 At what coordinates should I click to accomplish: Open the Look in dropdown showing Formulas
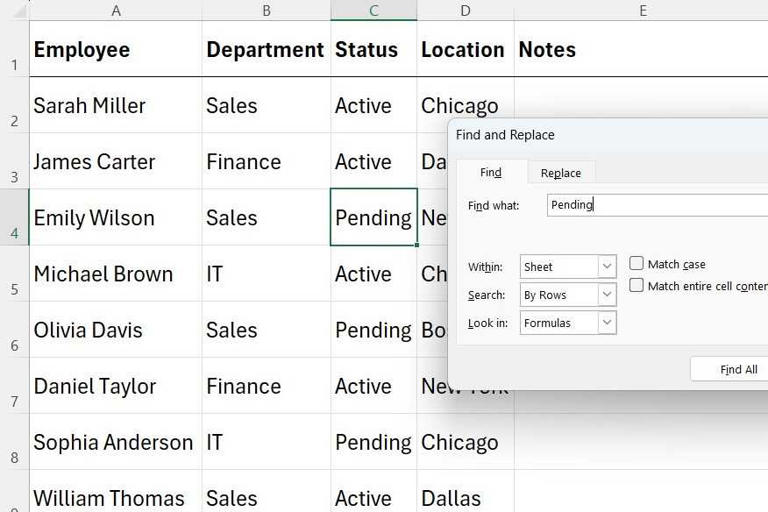(x=568, y=323)
